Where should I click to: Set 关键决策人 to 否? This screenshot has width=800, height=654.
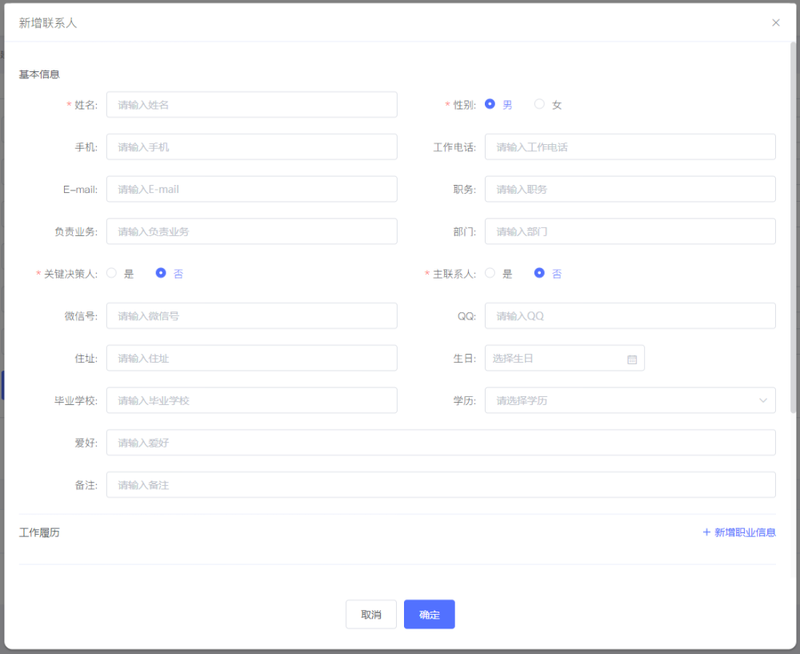click(161, 273)
